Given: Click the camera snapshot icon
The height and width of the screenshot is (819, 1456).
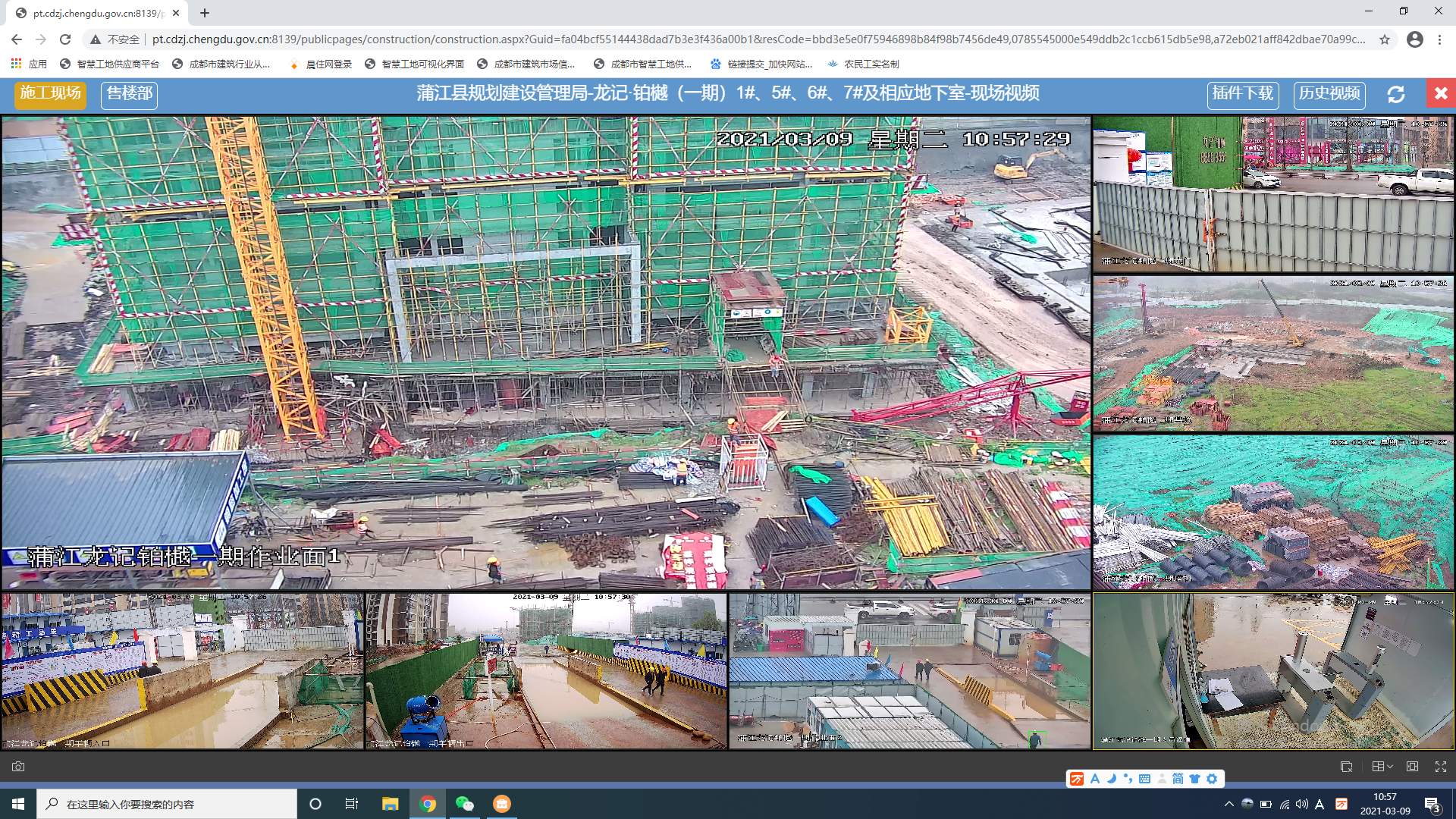Looking at the screenshot, I should 18,767.
